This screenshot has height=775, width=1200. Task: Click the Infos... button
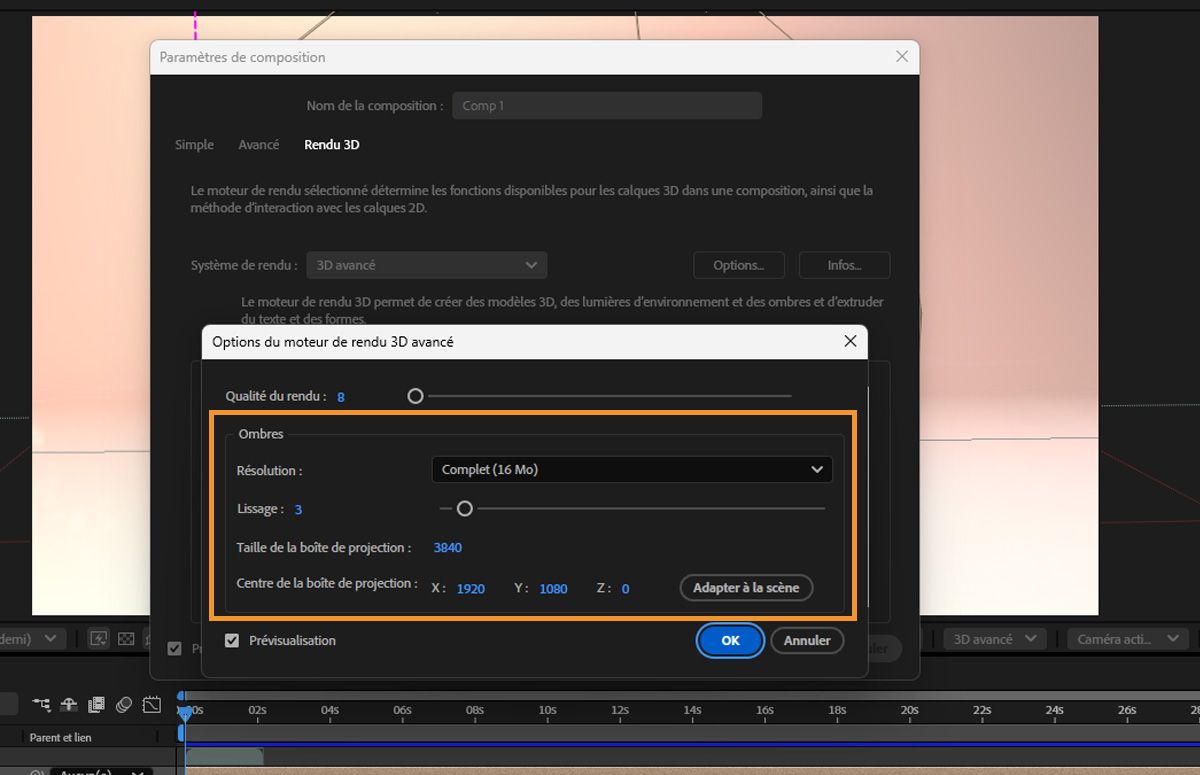(844, 265)
